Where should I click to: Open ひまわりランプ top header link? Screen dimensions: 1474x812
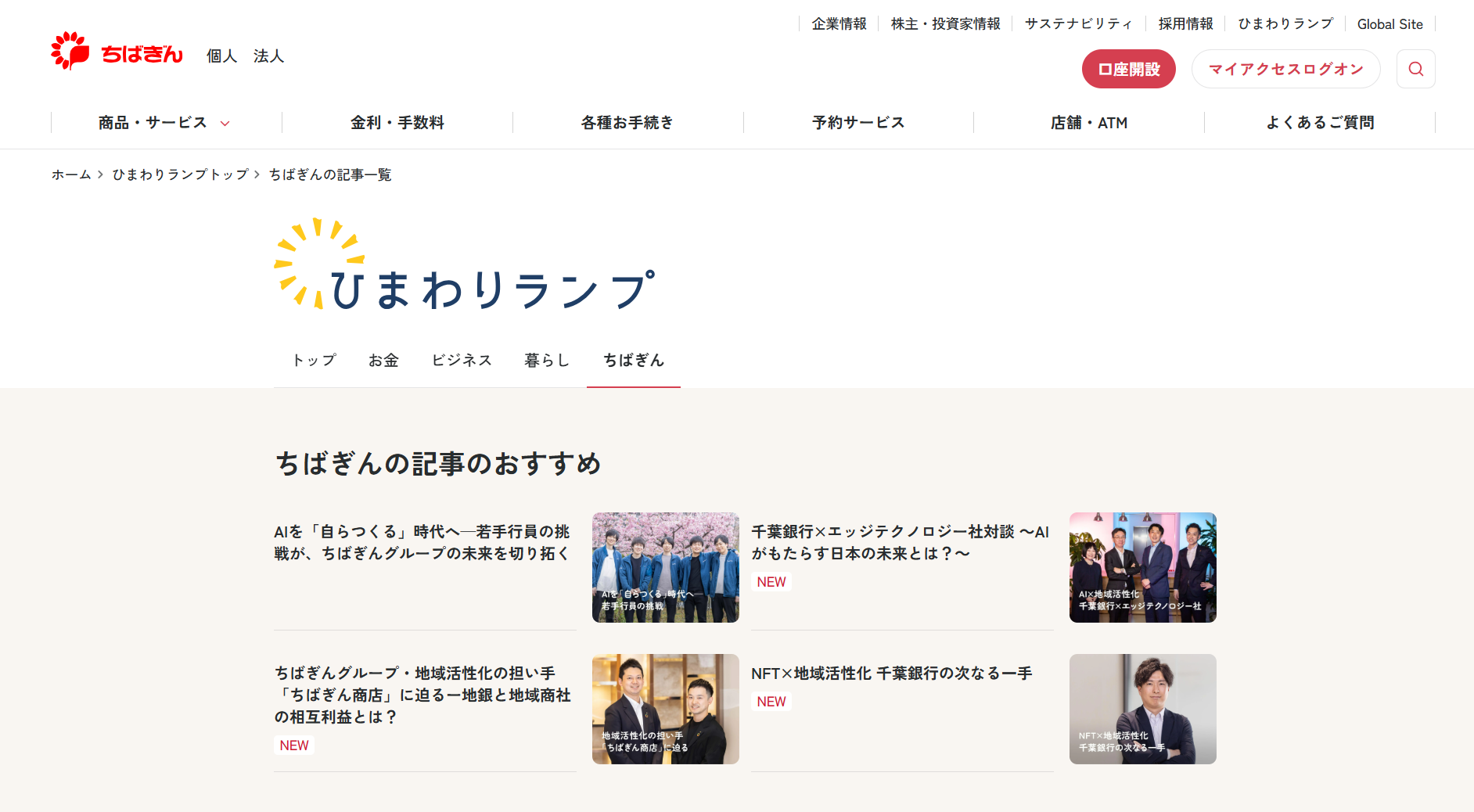pos(1285,24)
